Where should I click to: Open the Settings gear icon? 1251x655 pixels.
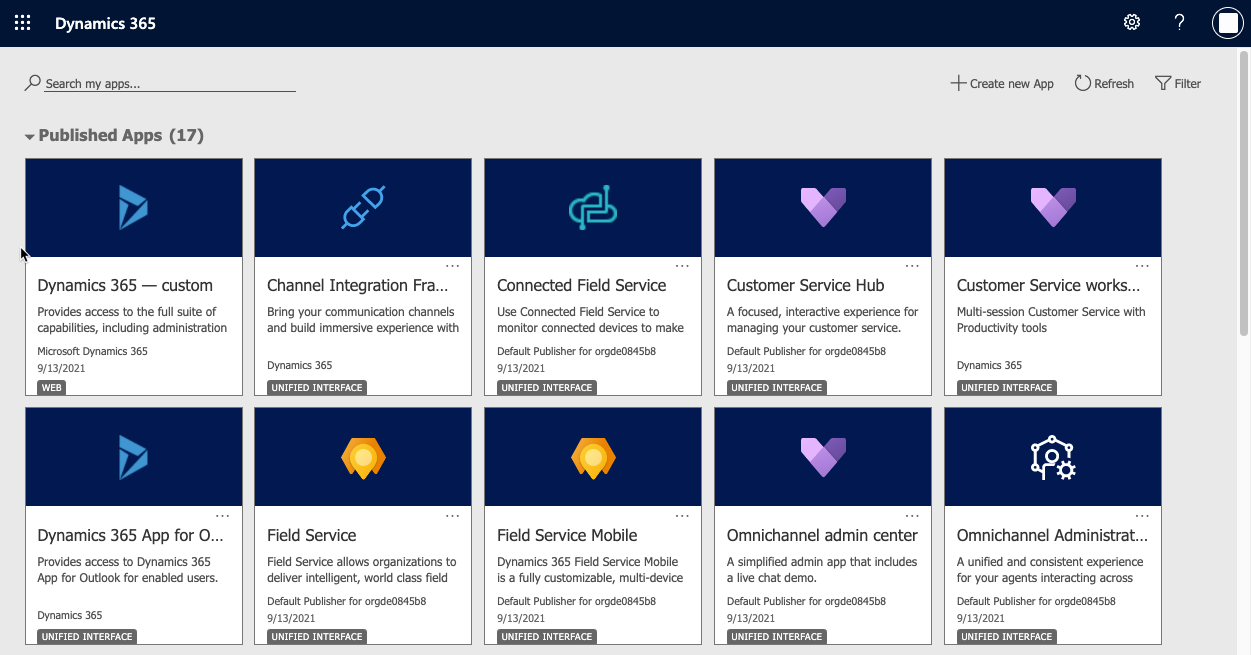point(1132,22)
